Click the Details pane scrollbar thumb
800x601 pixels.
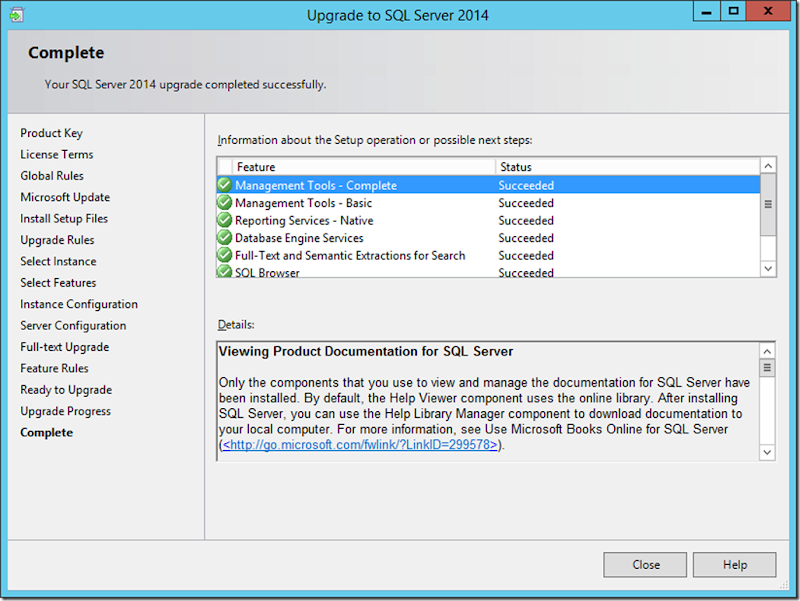[x=767, y=368]
